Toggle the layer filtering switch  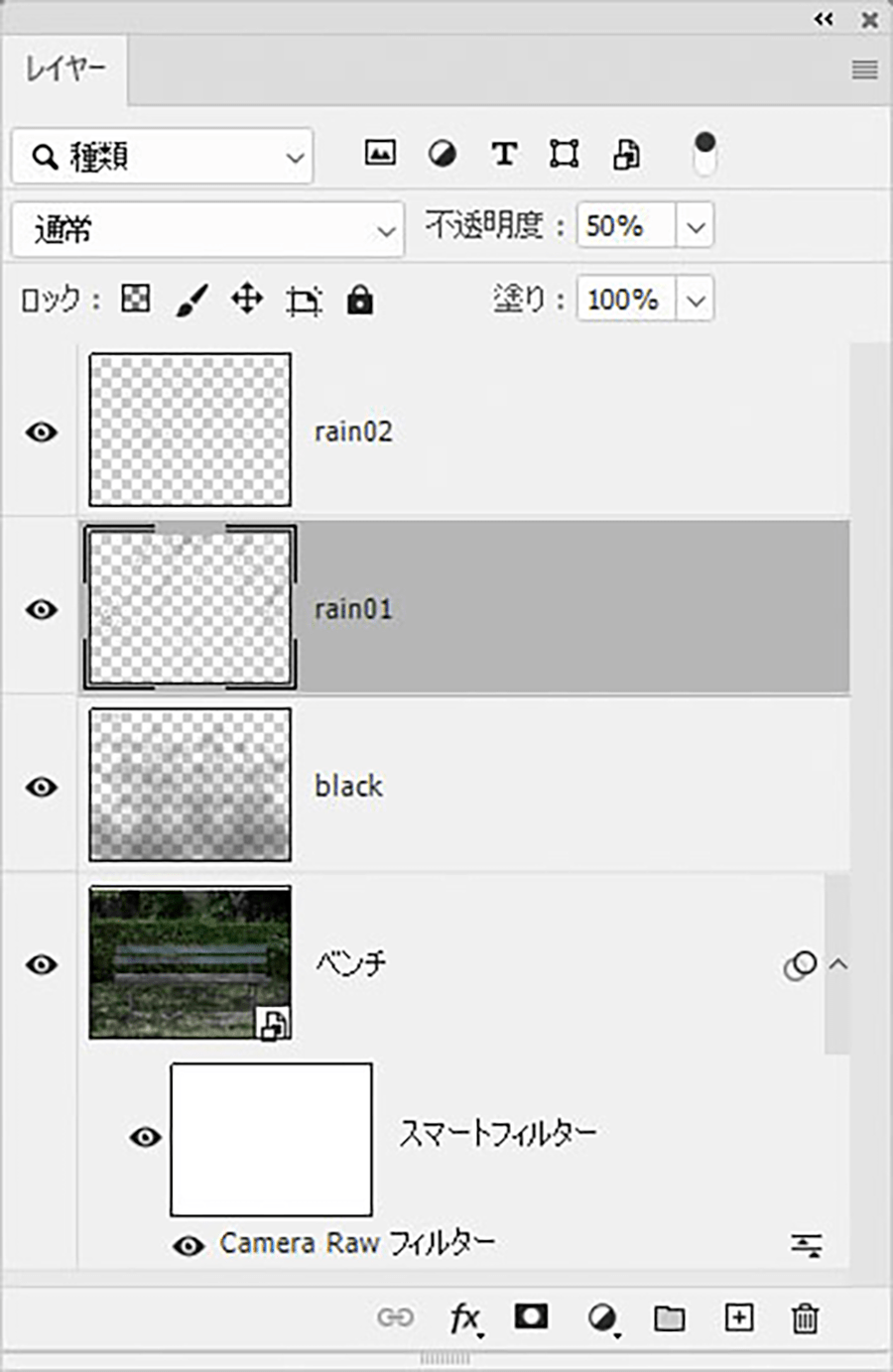[704, 154]
